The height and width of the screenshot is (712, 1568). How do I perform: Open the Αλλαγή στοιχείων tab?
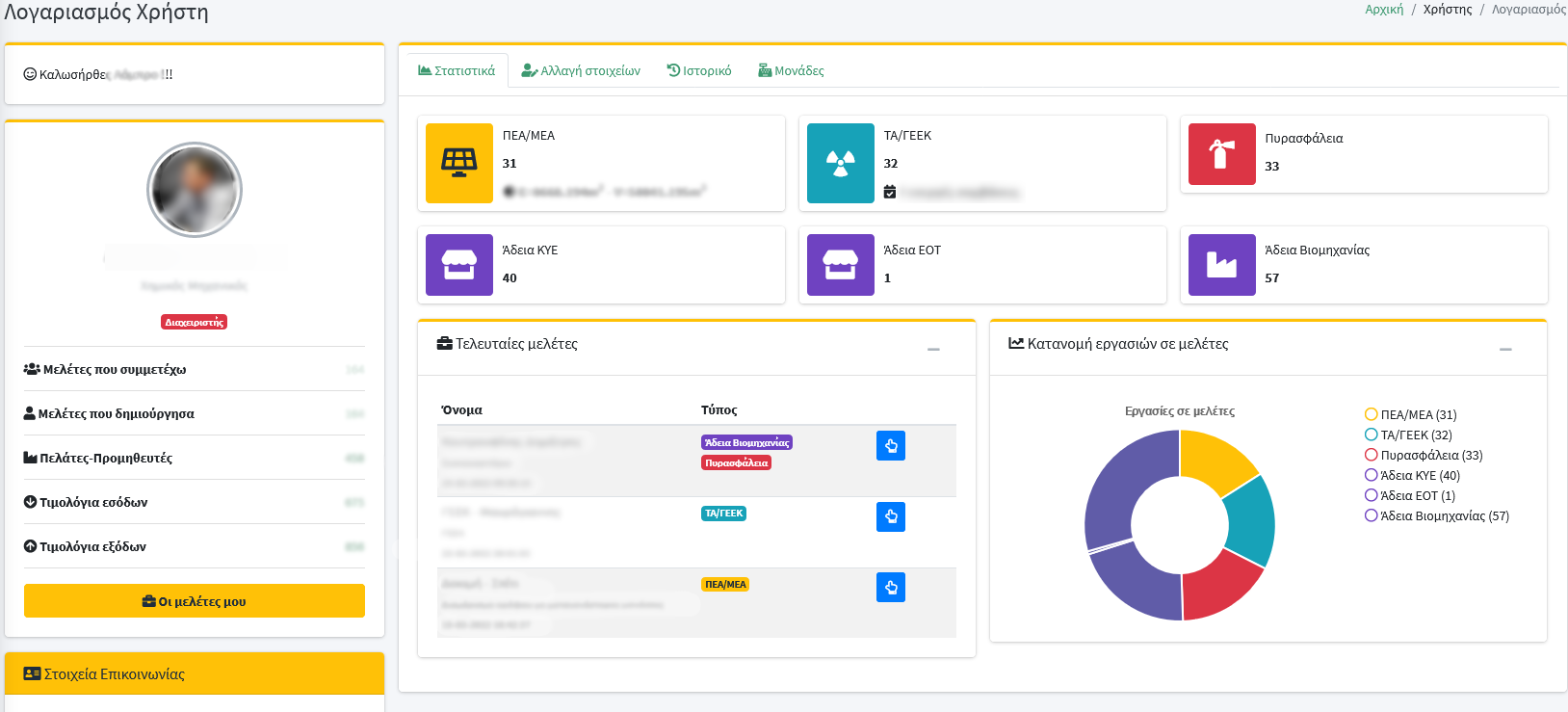(581, 70)
